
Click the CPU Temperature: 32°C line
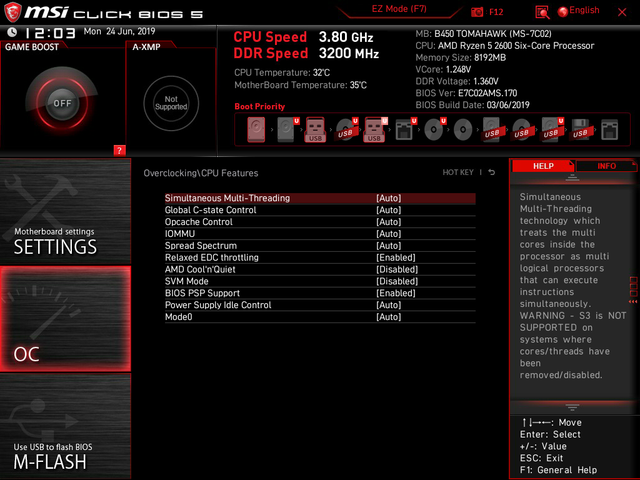(x=282, y=73)
